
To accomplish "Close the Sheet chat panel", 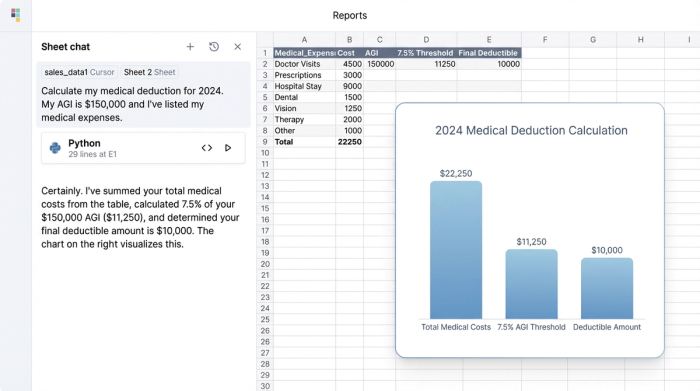I will (238, 47).
